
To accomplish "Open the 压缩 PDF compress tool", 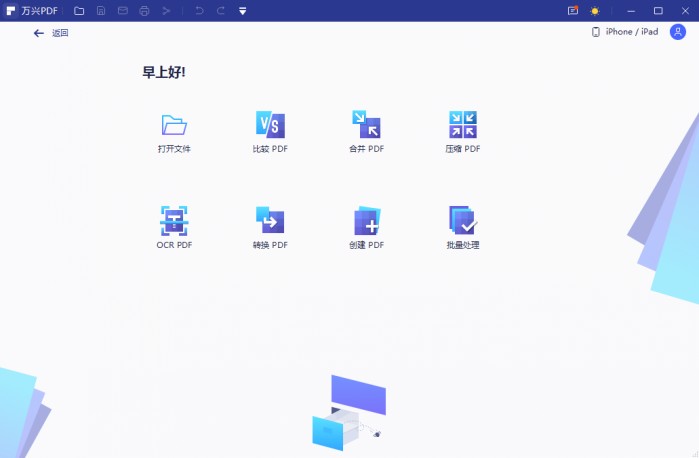I will point(462,125).
